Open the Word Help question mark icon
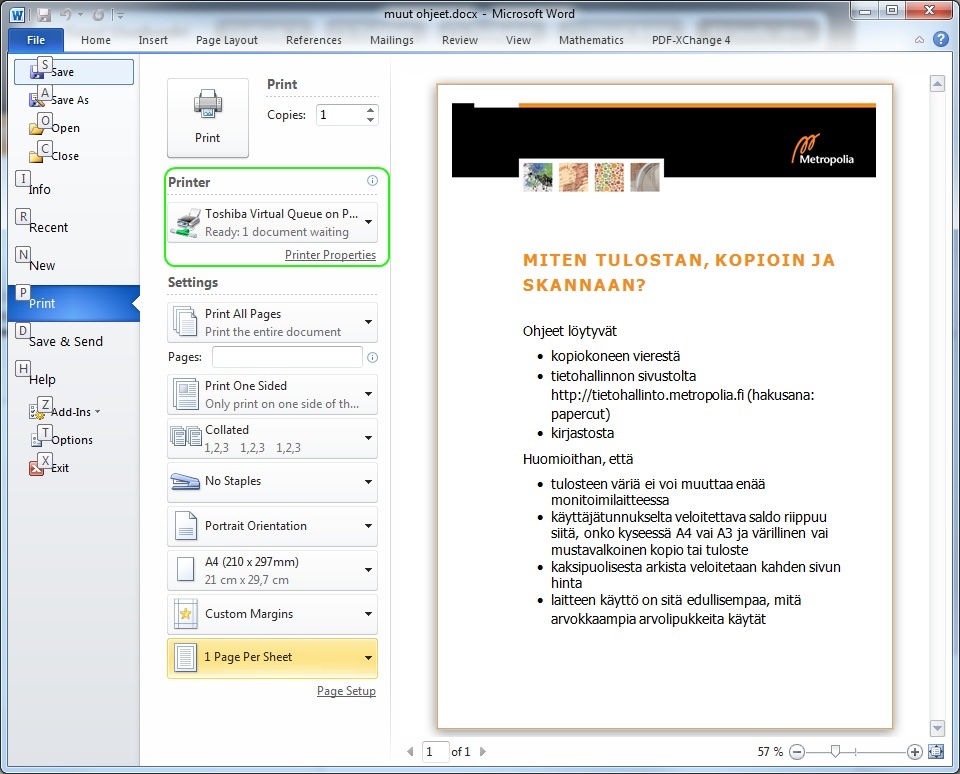960x774 pixels. (940, 39)
